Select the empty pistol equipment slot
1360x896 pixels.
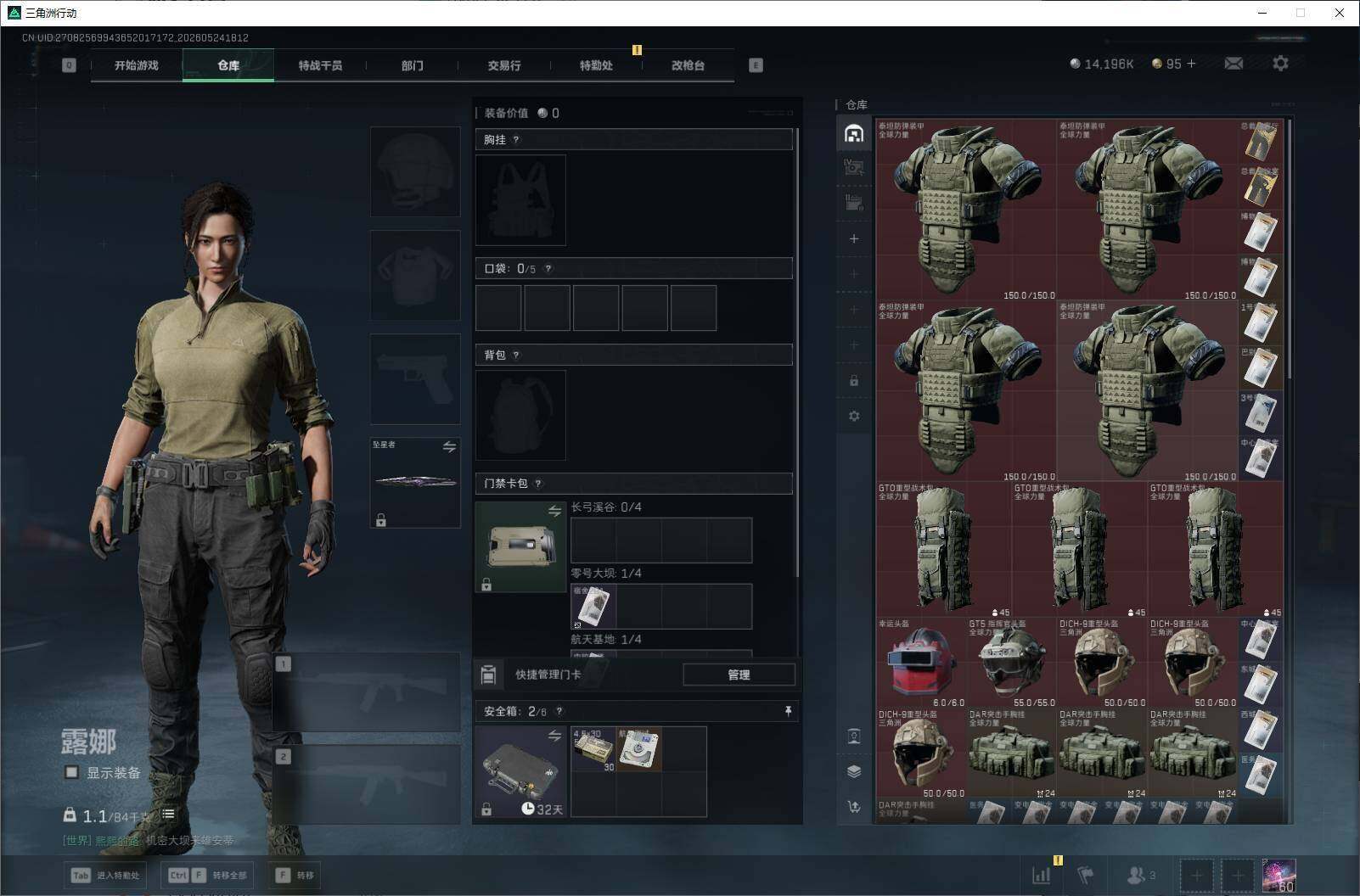click(x=415, y=378)
